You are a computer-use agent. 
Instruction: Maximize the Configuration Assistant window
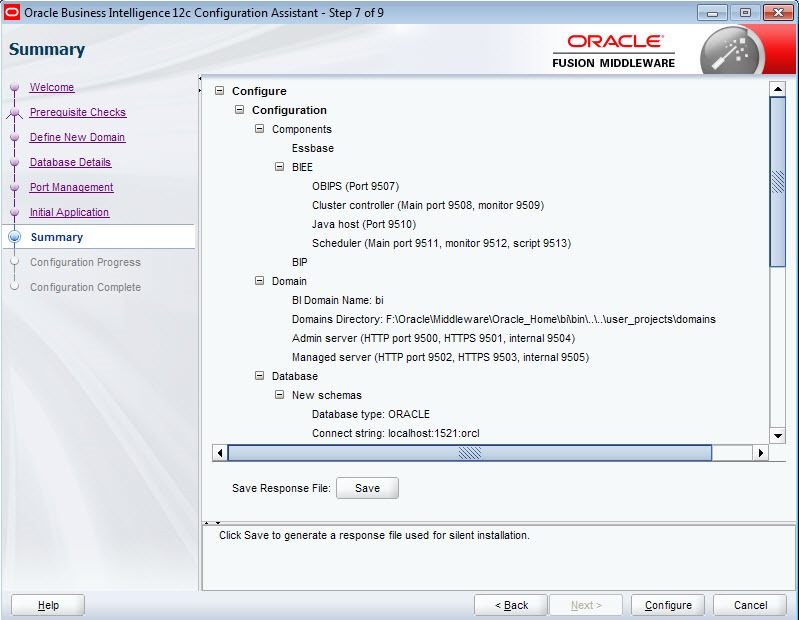pos(745,13)
